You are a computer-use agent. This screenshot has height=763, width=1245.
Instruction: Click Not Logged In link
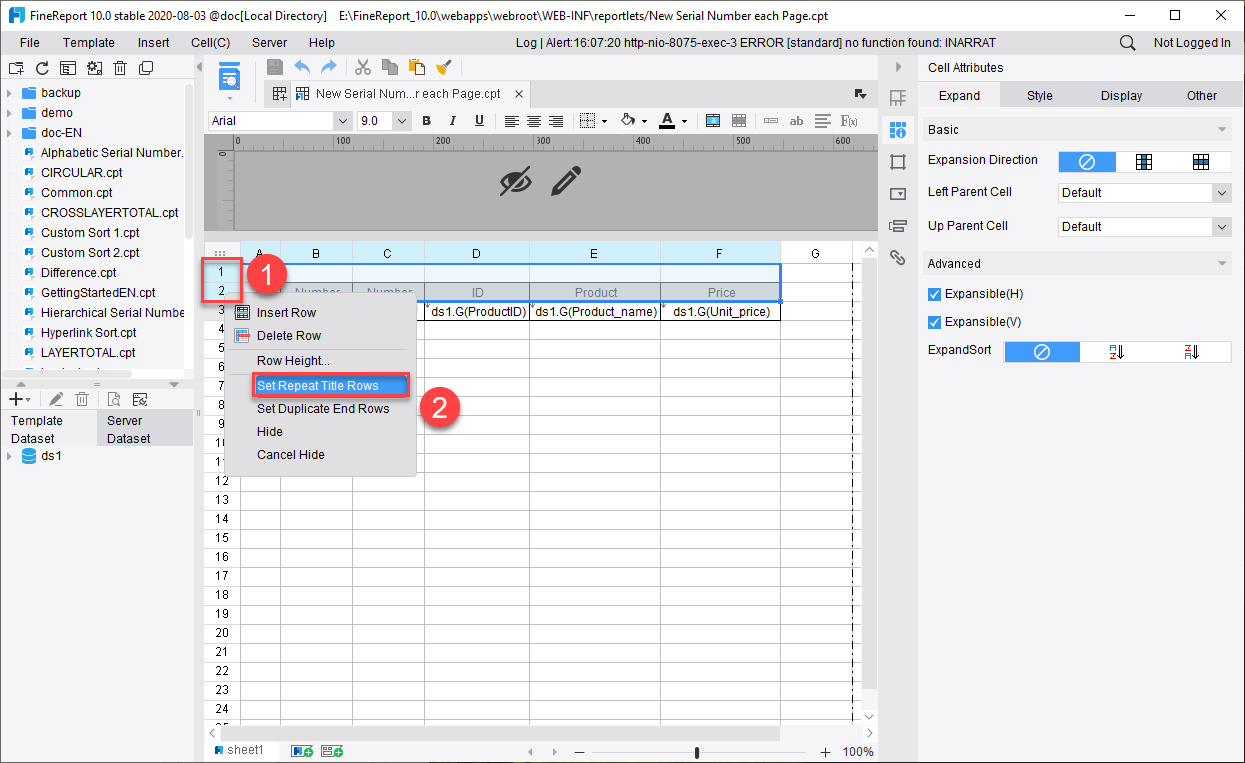(1192, 43)
